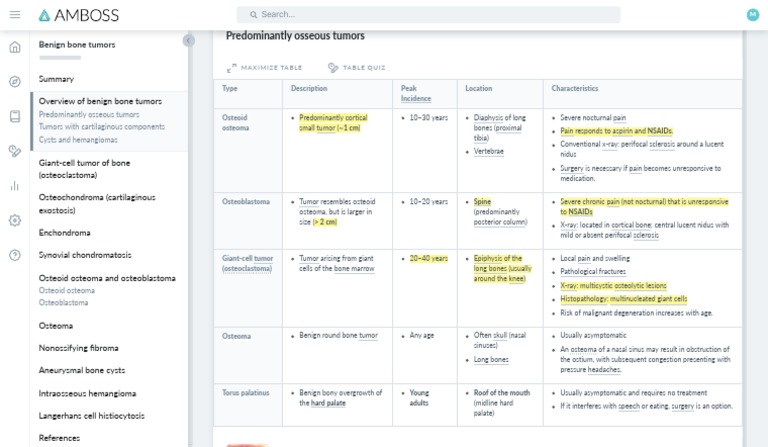Select Summary in the outline
This screenshot has width=768, height=447.
56,79
